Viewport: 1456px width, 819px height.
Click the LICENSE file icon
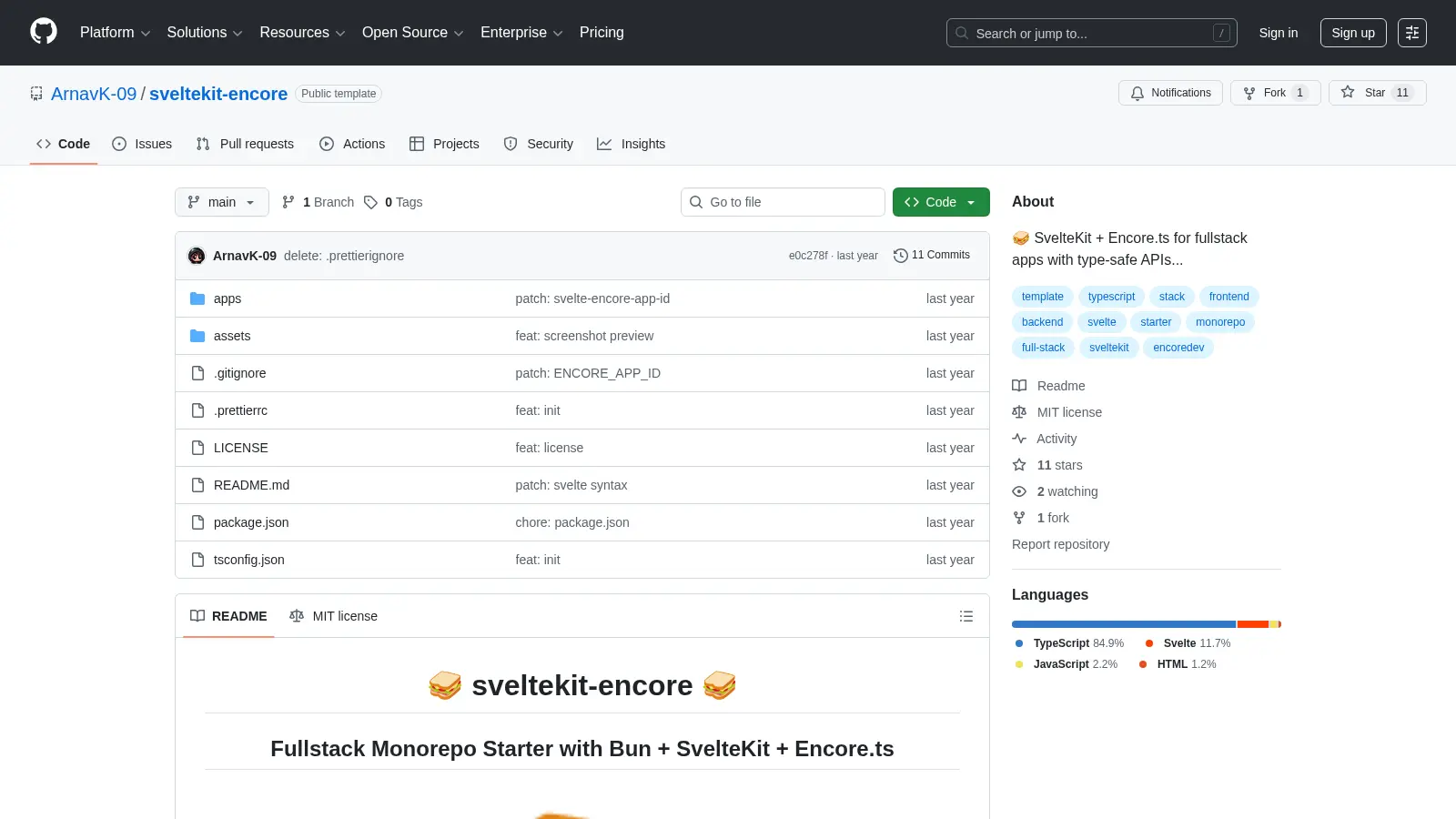click(x=197, y=448)
